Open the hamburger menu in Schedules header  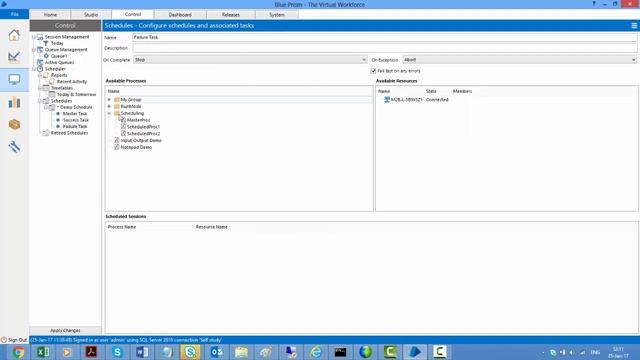pos(634,26)
